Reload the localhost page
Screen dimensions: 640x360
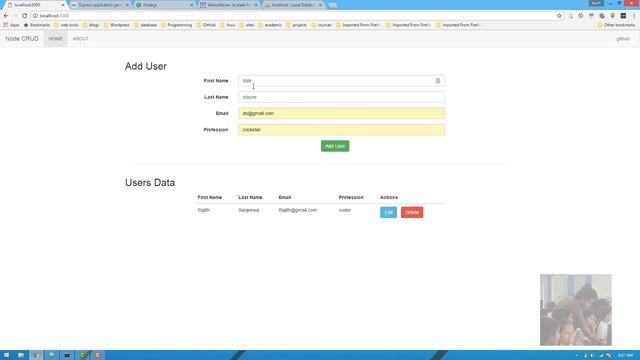click(x=24, y=16)
